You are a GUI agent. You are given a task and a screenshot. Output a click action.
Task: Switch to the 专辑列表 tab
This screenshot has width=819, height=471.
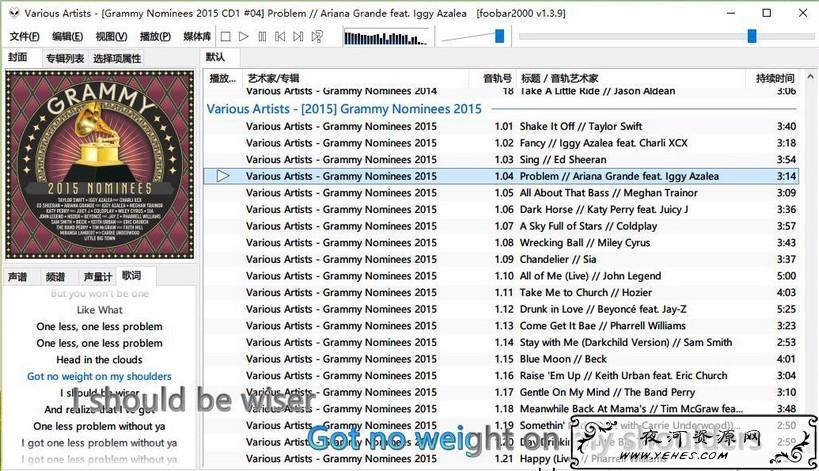(x=65, y=58)
